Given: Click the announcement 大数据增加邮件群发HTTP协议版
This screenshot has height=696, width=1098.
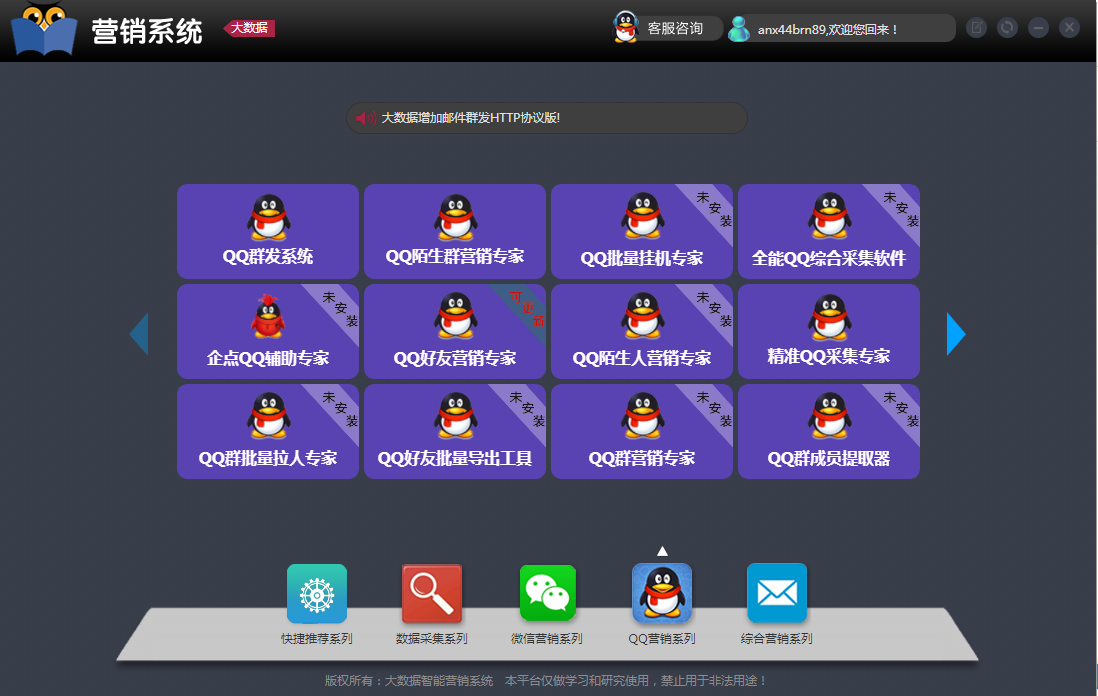Looking at the screenshot, I should click(x=471, y=118).
